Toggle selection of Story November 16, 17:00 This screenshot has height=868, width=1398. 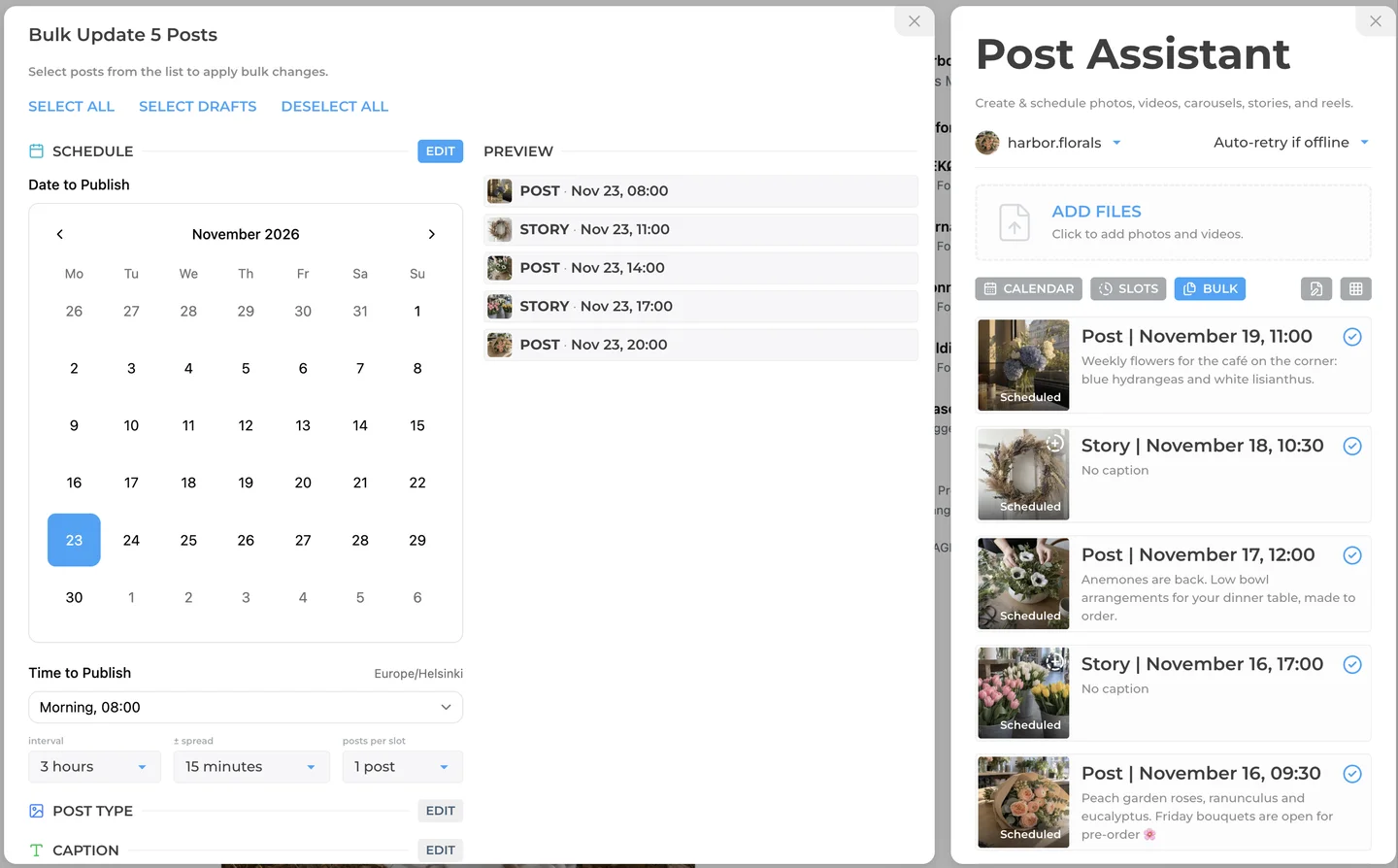(x=1352, y=665)
